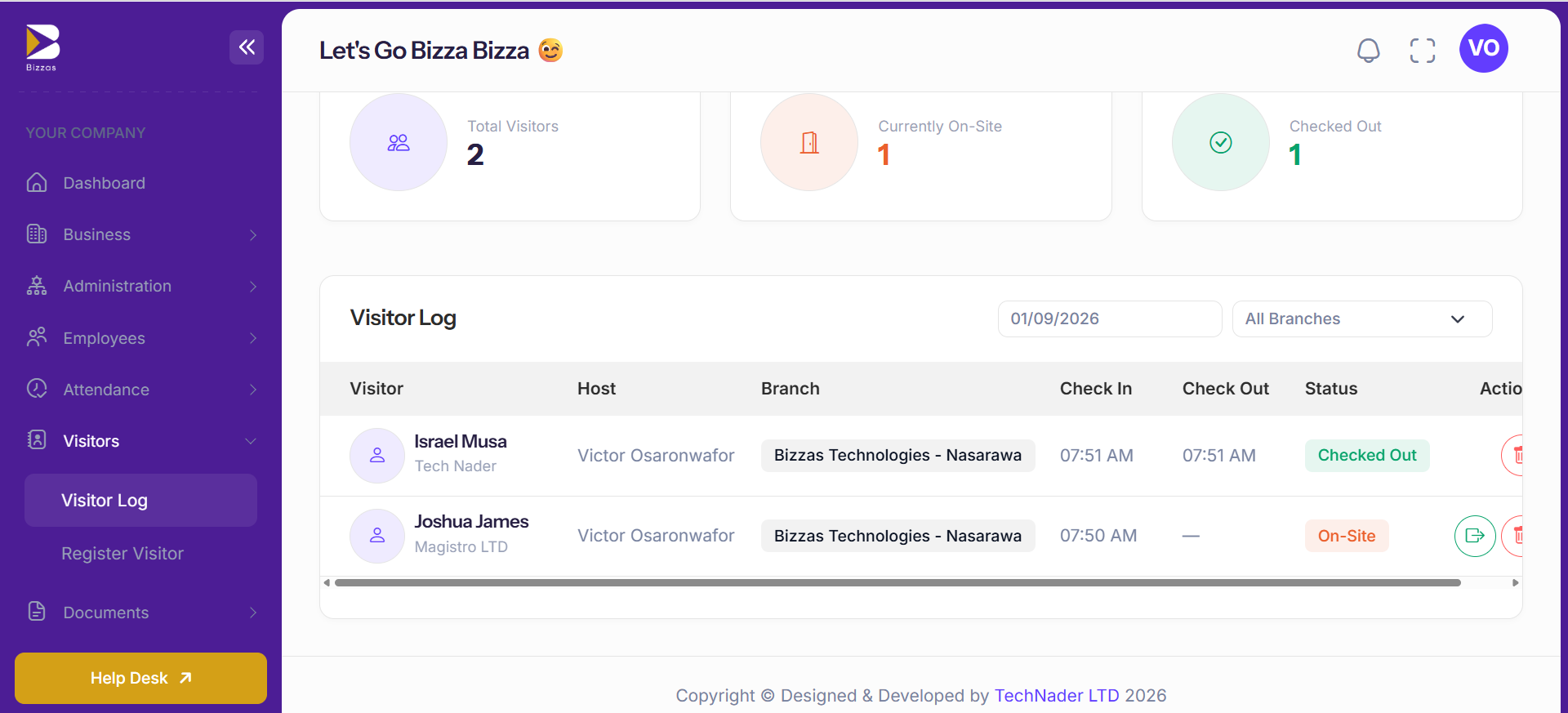Click Joshua James's branch tag
The width and height of the screenshot is (1568, 713).
click(x=898, y=536)
